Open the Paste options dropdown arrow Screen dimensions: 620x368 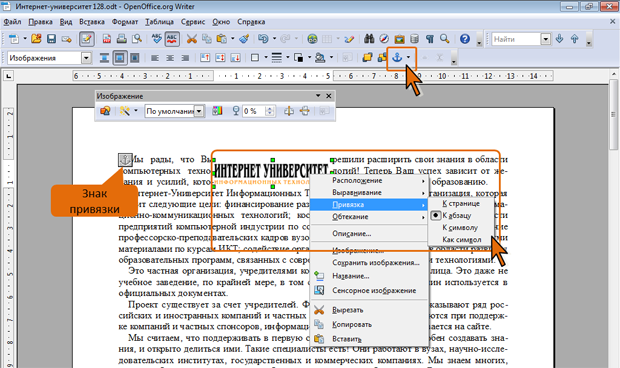tap(232, 39)
